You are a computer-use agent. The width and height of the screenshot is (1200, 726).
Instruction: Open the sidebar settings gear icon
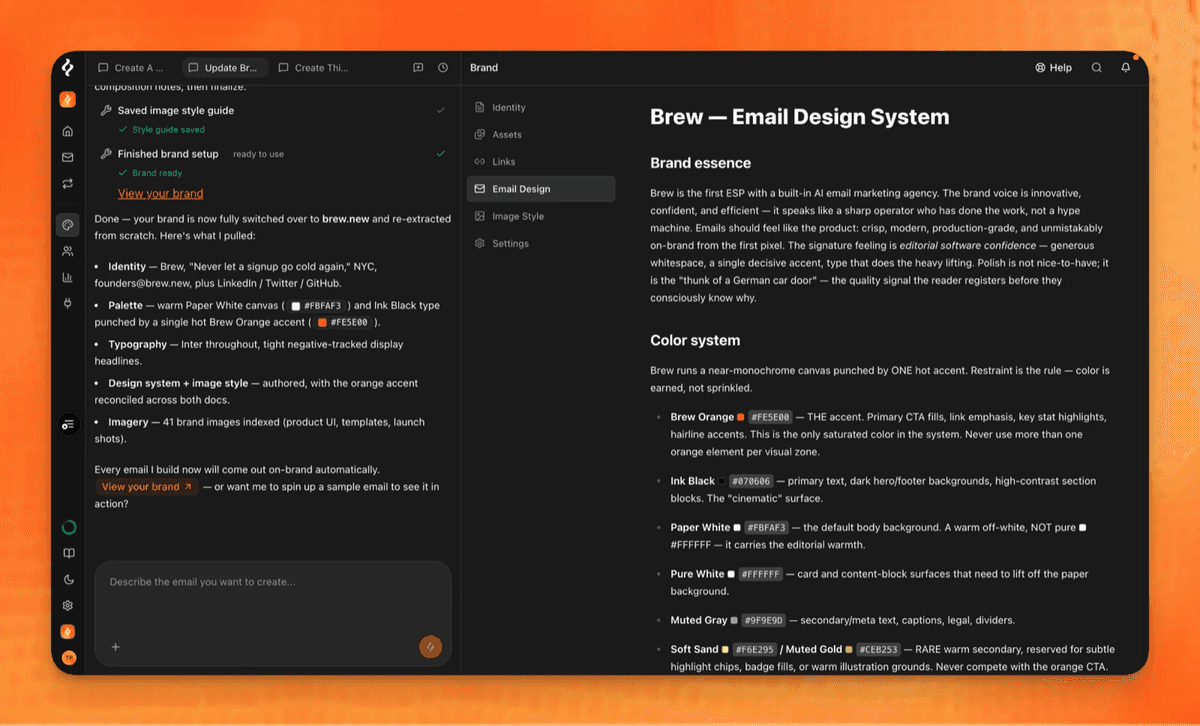(x=68, y=605)
